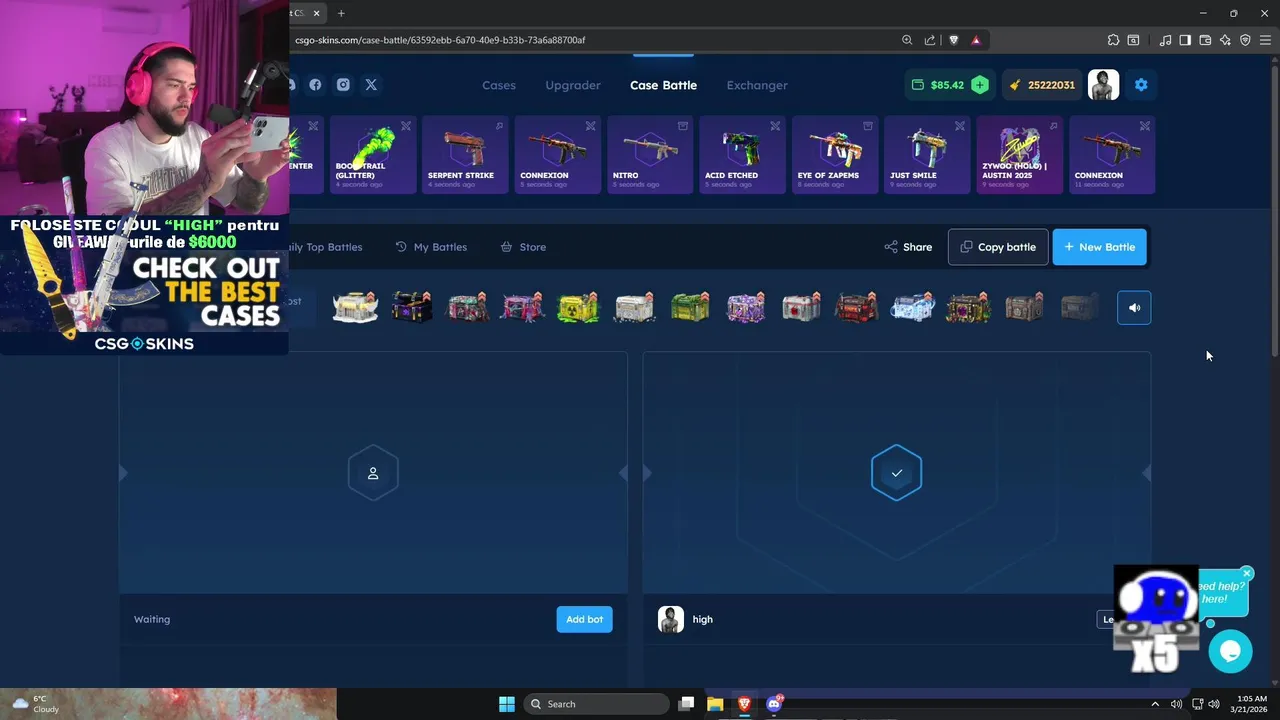Open the Boom Trail (Glitter) drop card
Viewport: 1280px width, 720px height.
(373, 155)
